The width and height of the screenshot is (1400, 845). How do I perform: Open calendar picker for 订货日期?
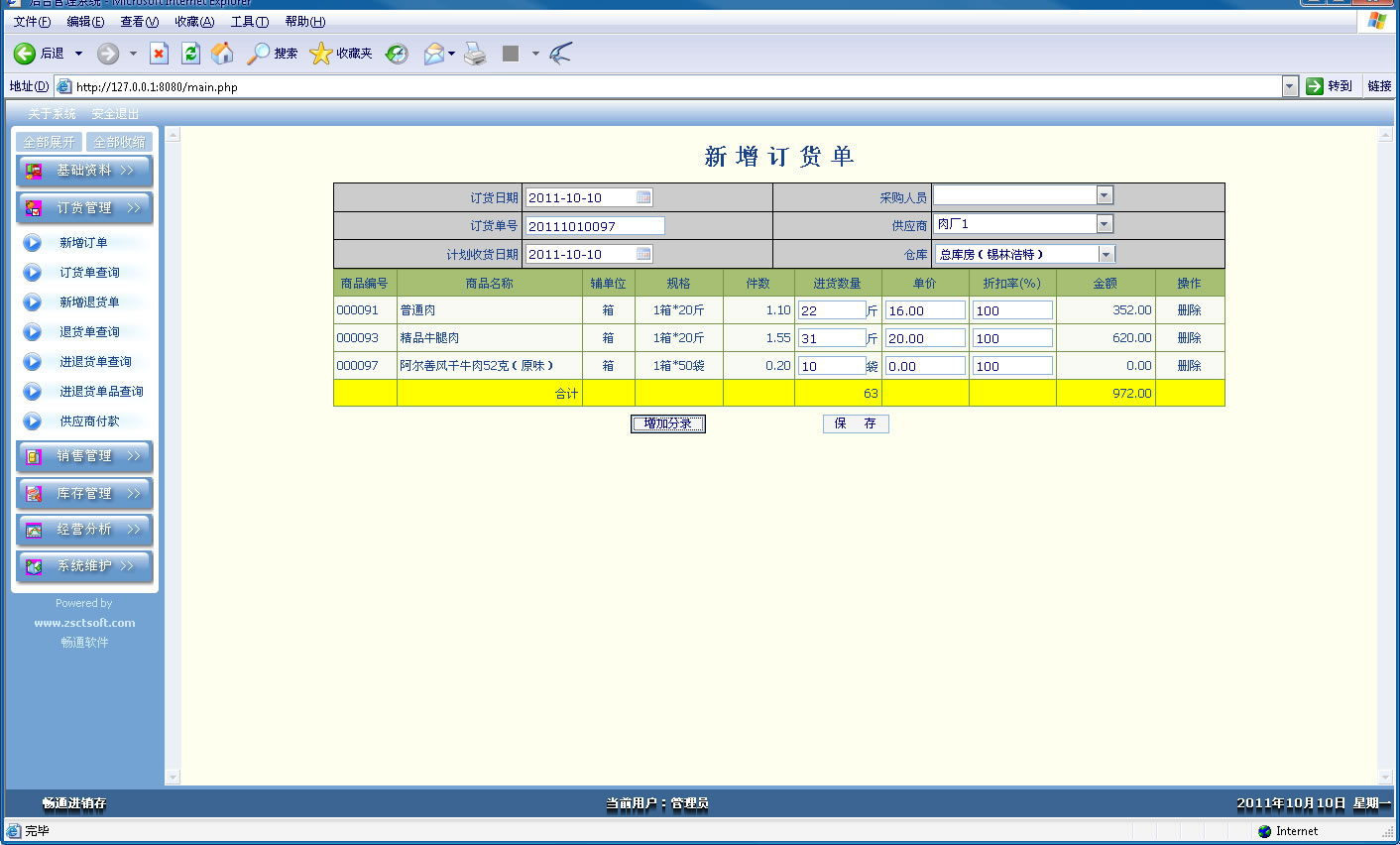pyautogui.click(x=643, y=197)
